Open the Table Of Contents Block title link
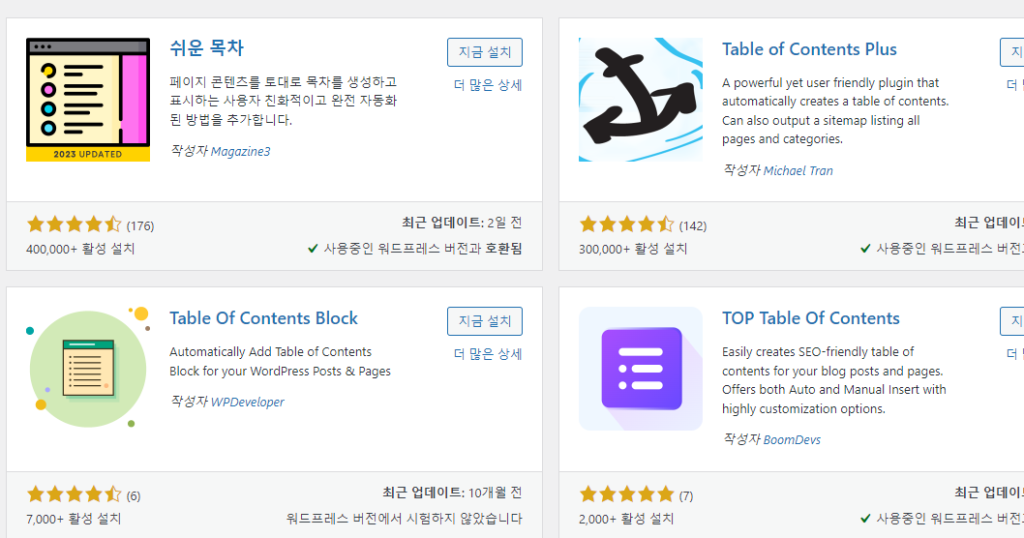Screen dimensions: 1024x538 [x=264, y=319]
